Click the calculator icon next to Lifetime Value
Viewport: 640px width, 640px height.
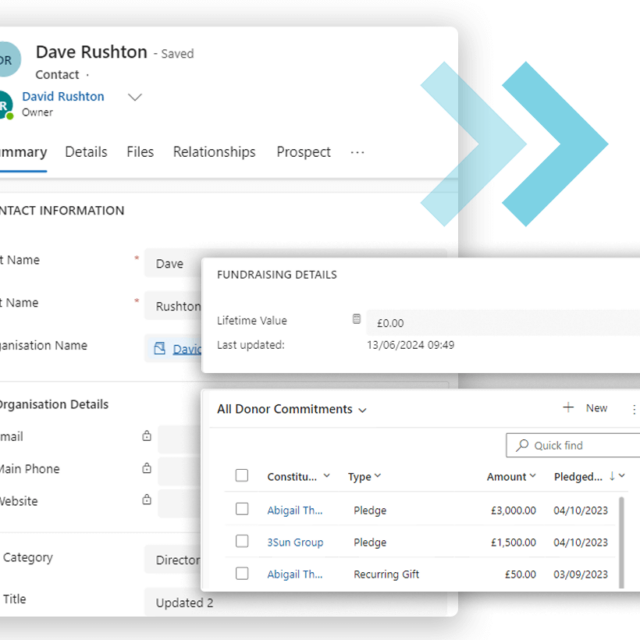click(x=356, y=320)
